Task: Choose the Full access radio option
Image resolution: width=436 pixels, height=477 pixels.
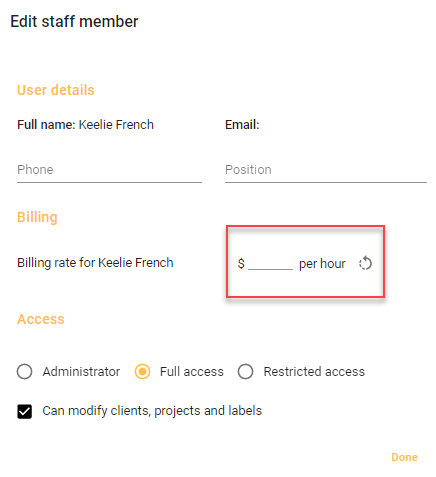Action: click(x=142, y=371)
